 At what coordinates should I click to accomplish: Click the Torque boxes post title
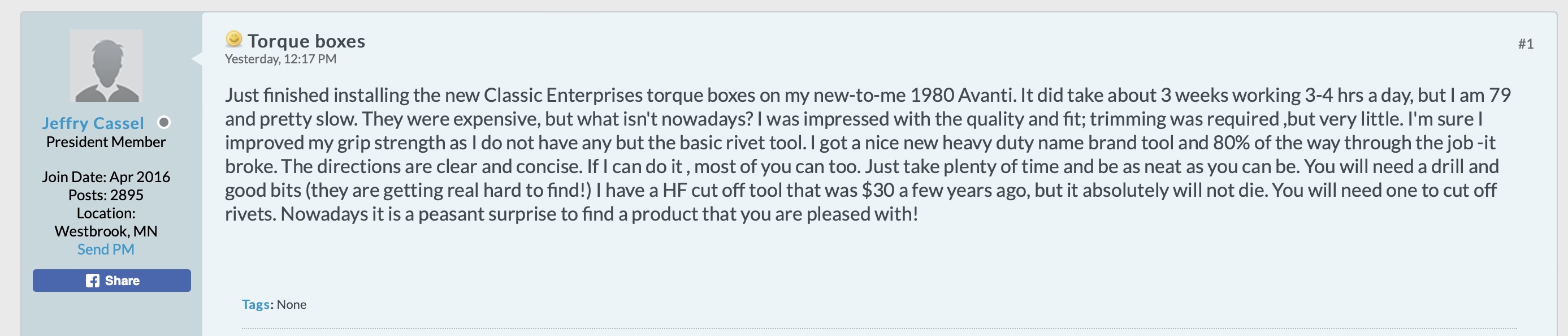(306, 41)
